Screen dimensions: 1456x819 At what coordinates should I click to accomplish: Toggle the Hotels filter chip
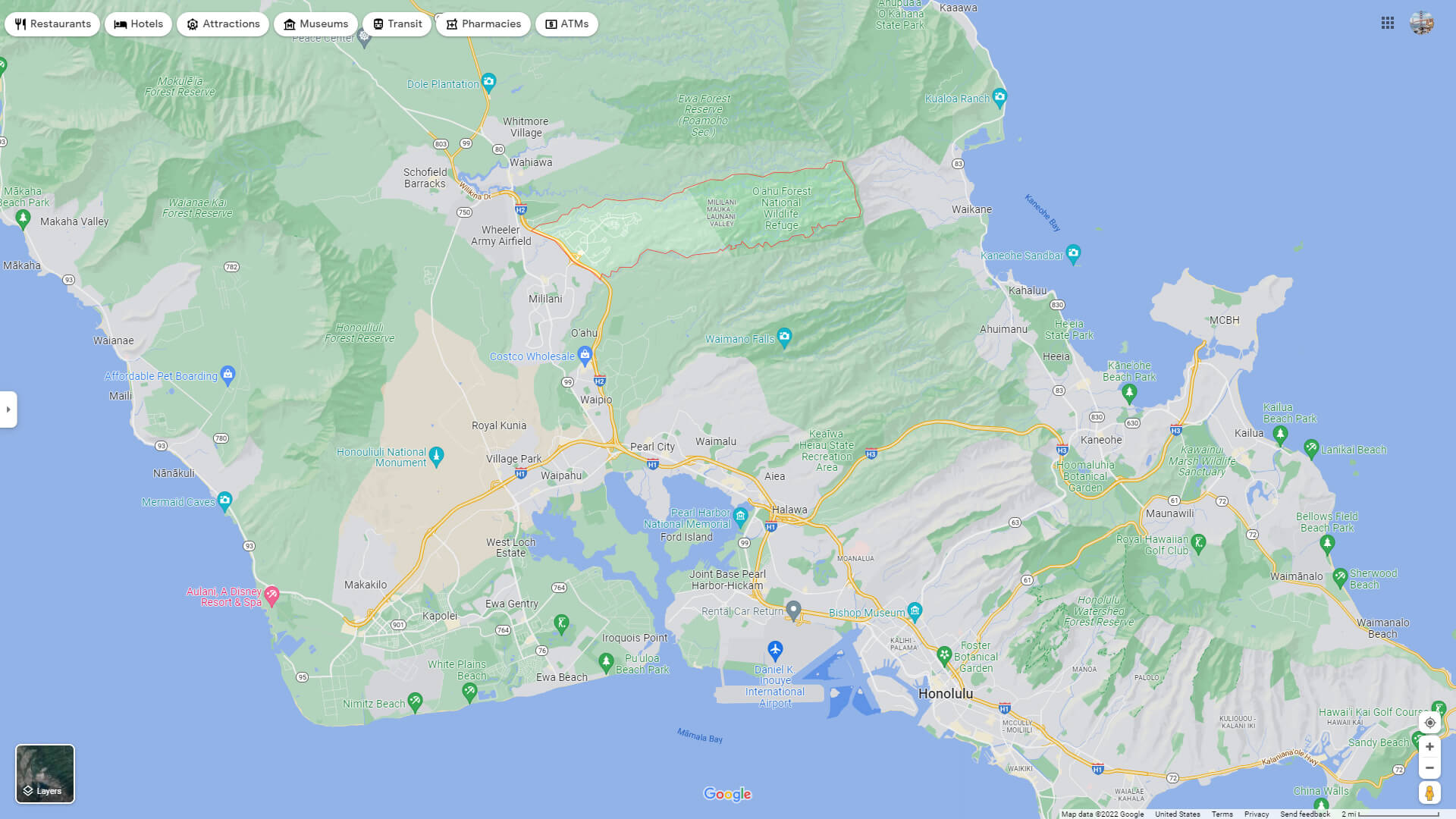tap(138, 24)
